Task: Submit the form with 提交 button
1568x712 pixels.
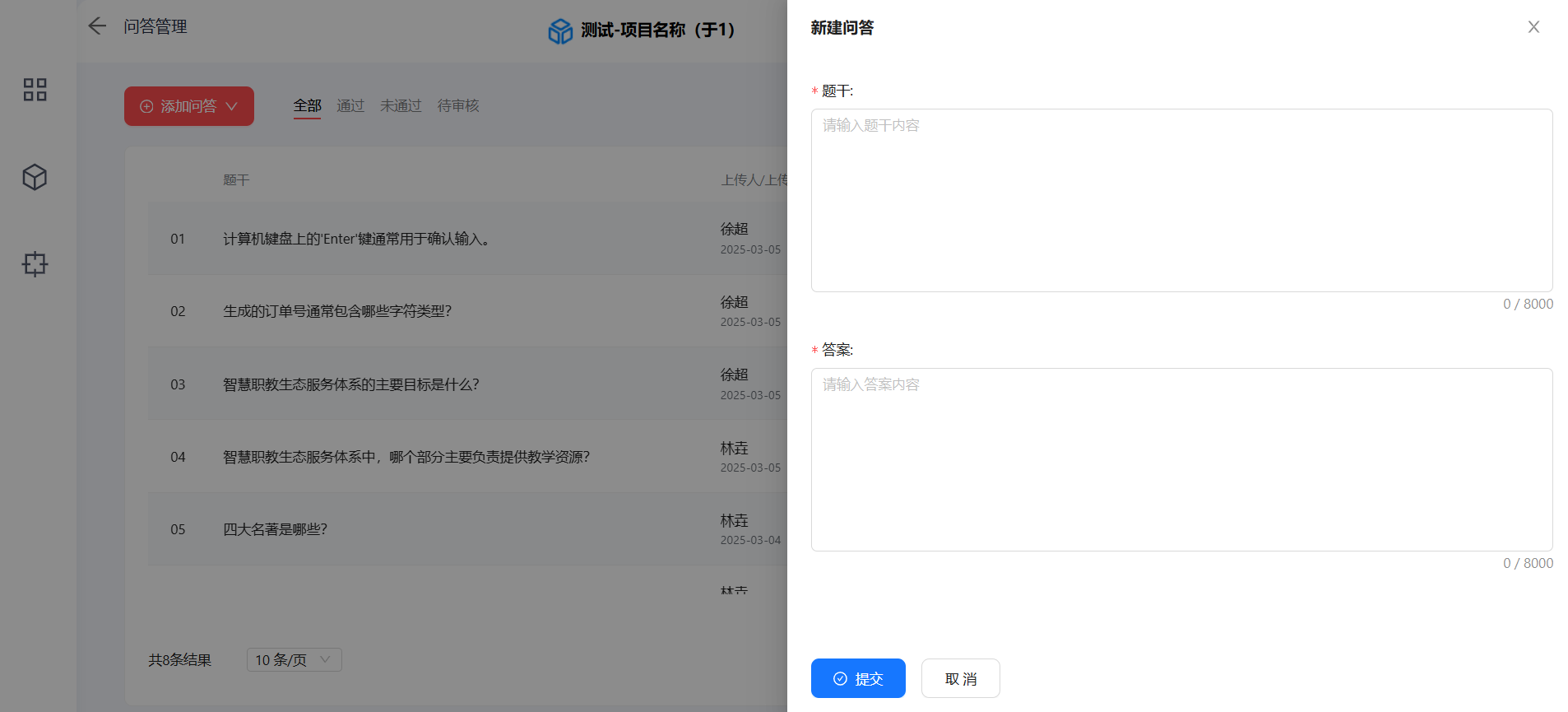Action: coord(858,678)
